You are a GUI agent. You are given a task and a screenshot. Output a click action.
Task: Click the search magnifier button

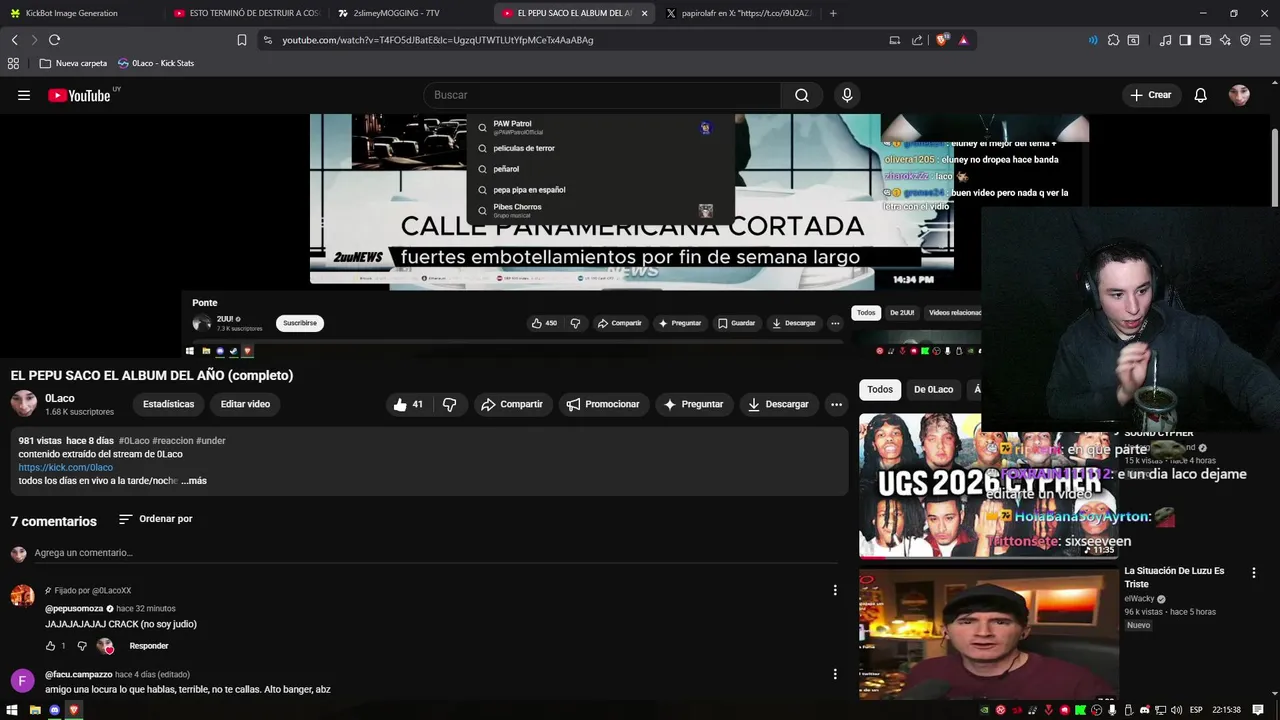[802, 95]
